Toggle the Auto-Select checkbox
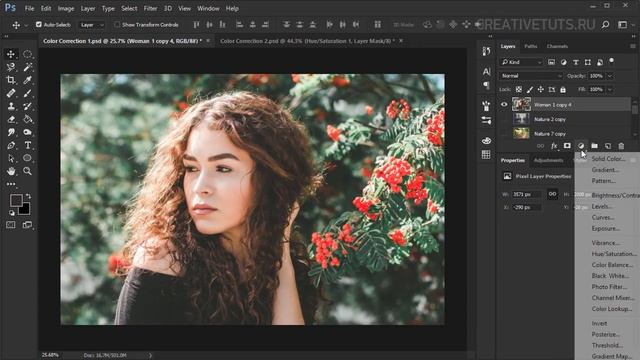Image resolution: width=640 pixels, height=360 pixels. 39,24
